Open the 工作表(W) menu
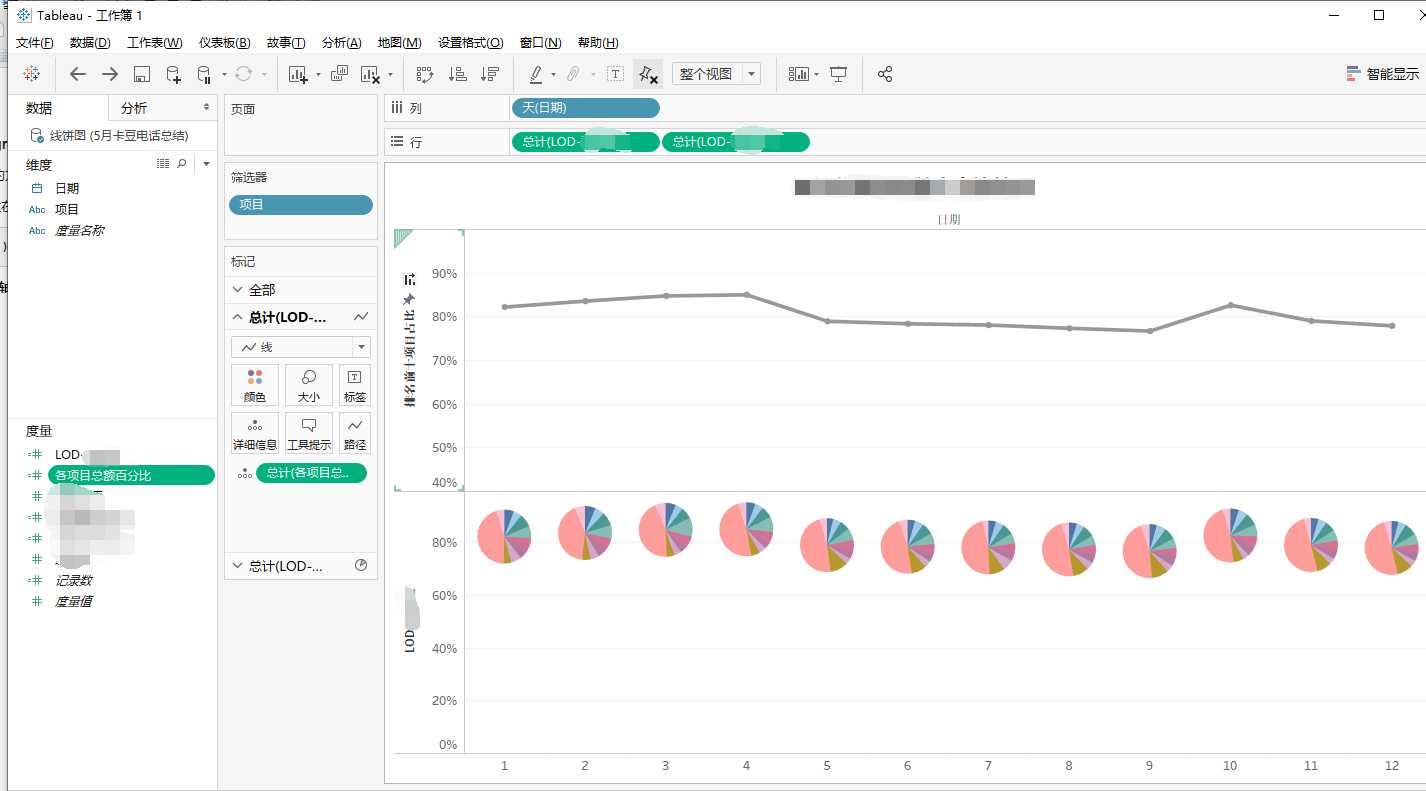The image size is (1426, 791). (x=154, y=43)
